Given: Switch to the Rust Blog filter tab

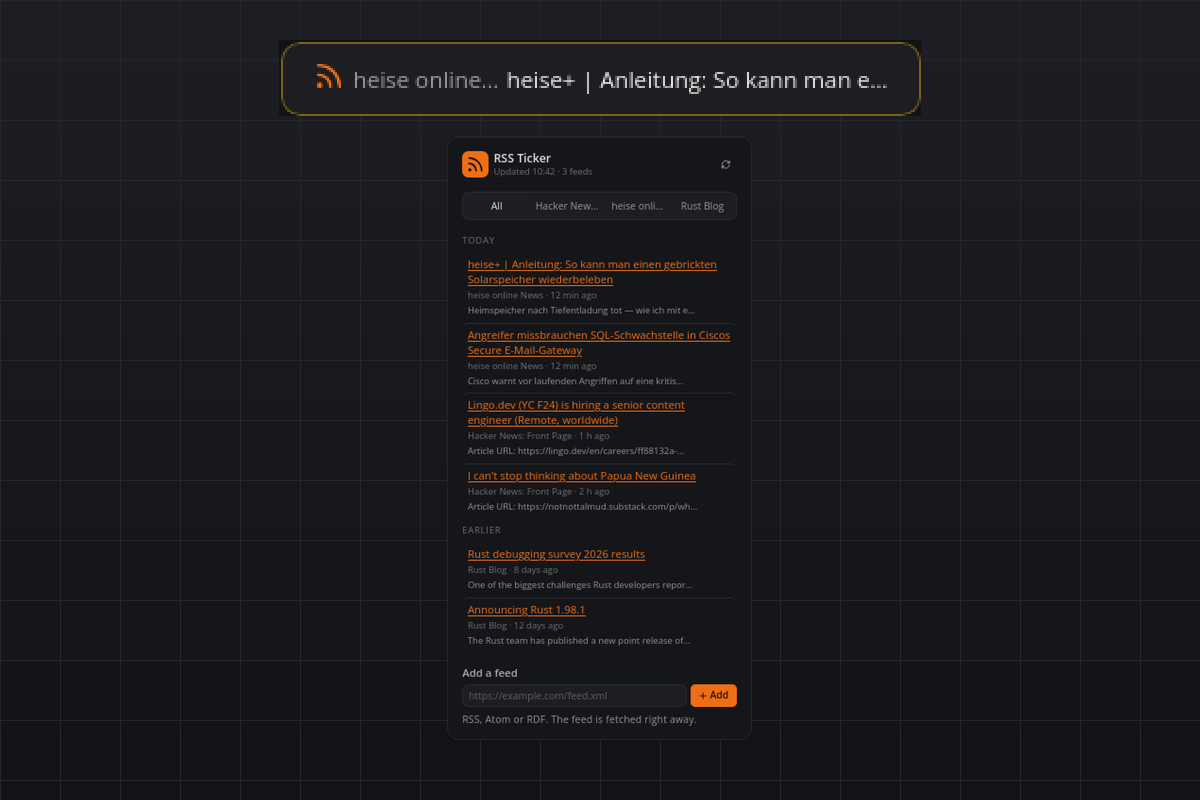Looking at the screenshot, I should tap(702, 206).
